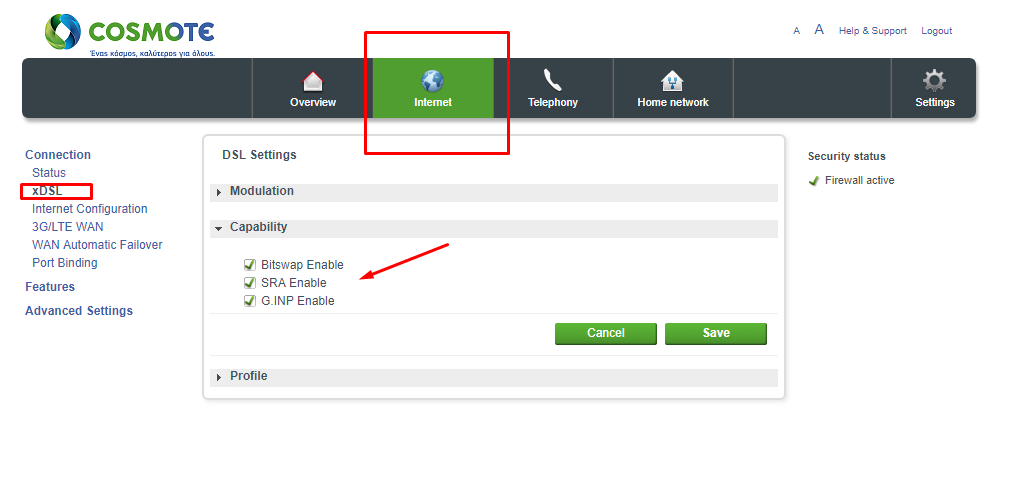Click the SRA Enable label text
This screenshot has height=479, width=1034.
(x=293, y=282)
